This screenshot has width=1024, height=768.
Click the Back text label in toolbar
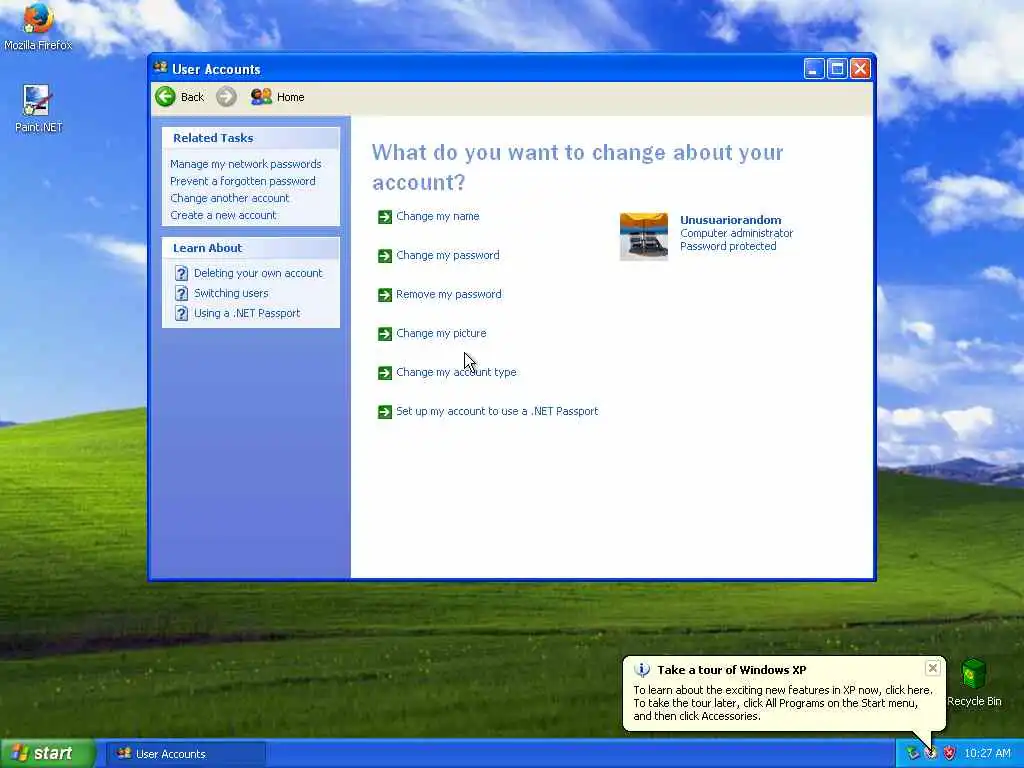[192, 97]
